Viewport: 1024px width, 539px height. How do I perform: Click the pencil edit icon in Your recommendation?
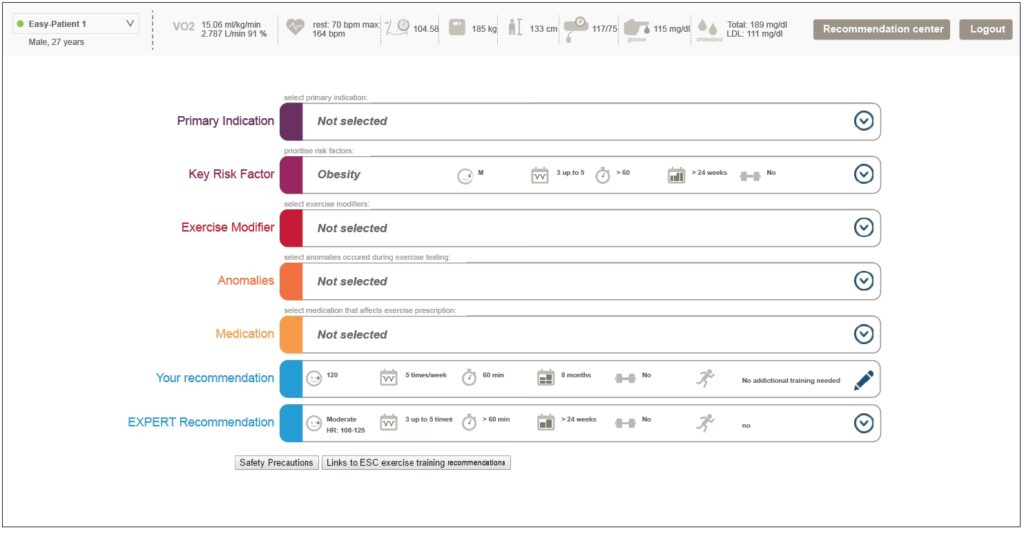tap(864, 380)
